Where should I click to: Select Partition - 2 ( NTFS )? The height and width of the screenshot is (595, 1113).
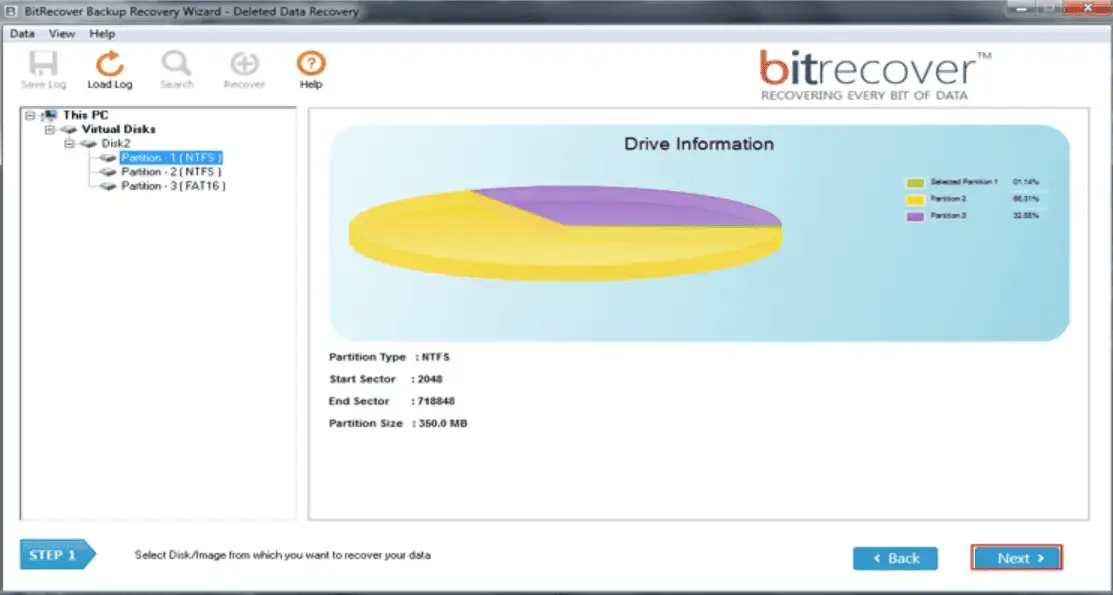[x=171, y=172]
